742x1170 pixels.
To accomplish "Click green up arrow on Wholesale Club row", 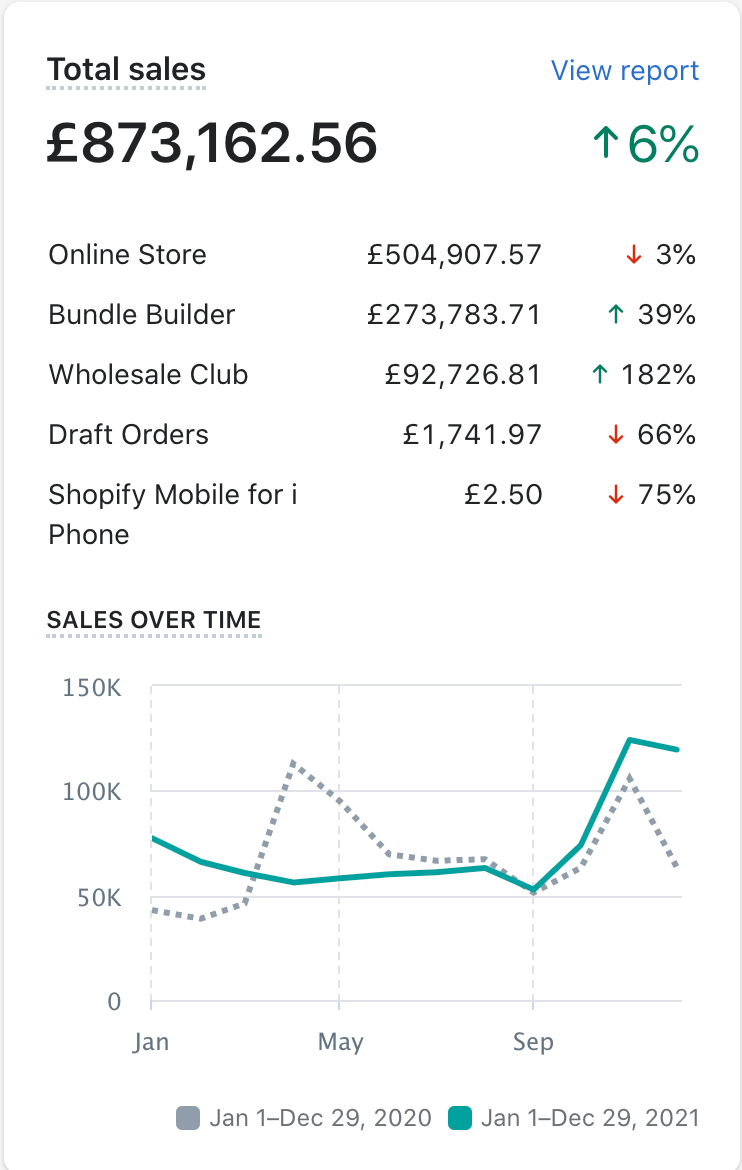I will 599,375.
